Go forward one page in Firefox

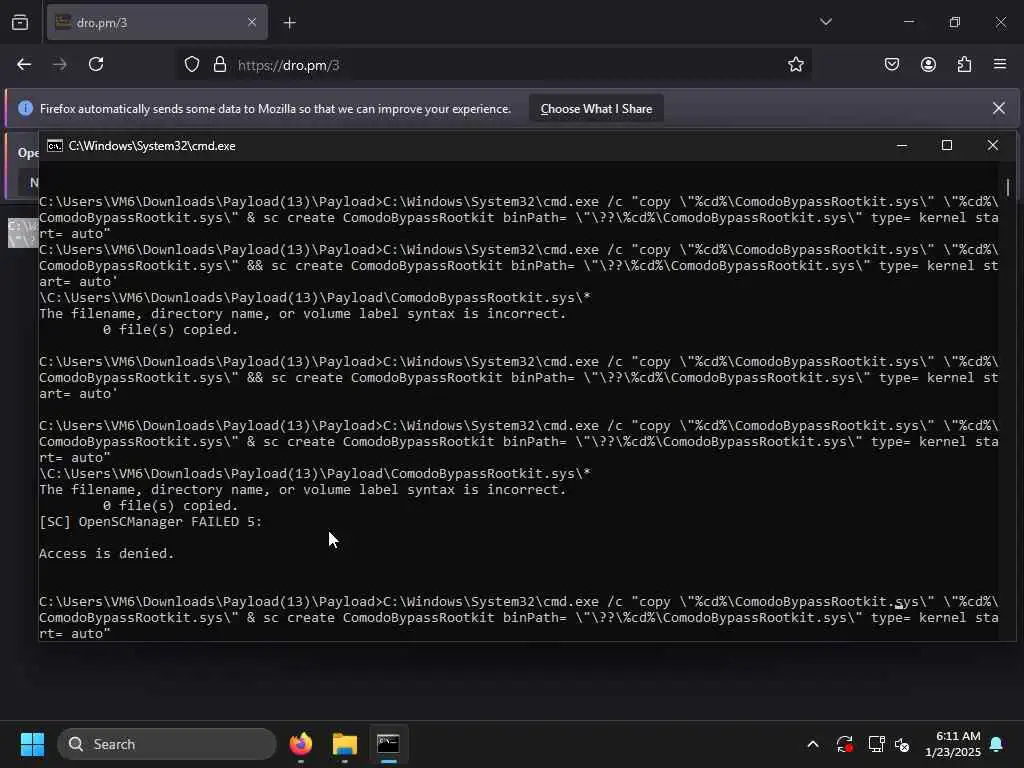click(x=59, y=64)
